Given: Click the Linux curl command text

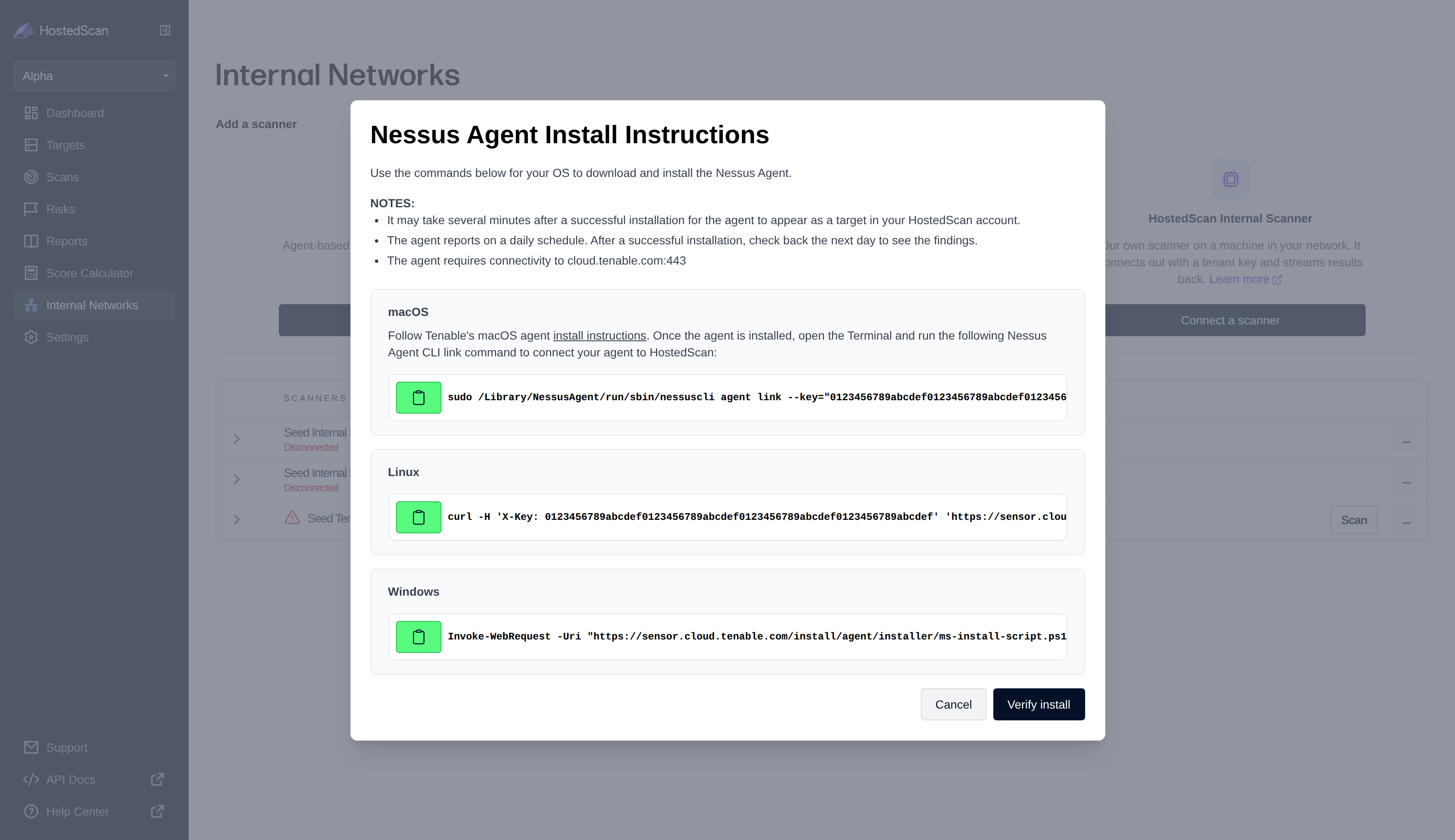Looking at the screenshot, I should pyautogui.click(x=756, y=517).
